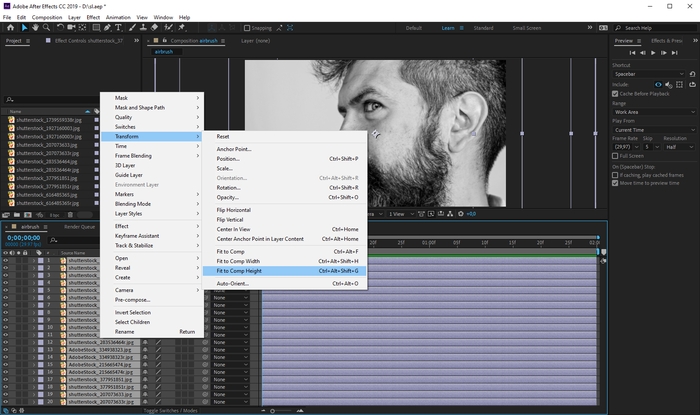Open the 1 View layout dropdown
This screenshot has width=700, height=415.
point(401,214)
